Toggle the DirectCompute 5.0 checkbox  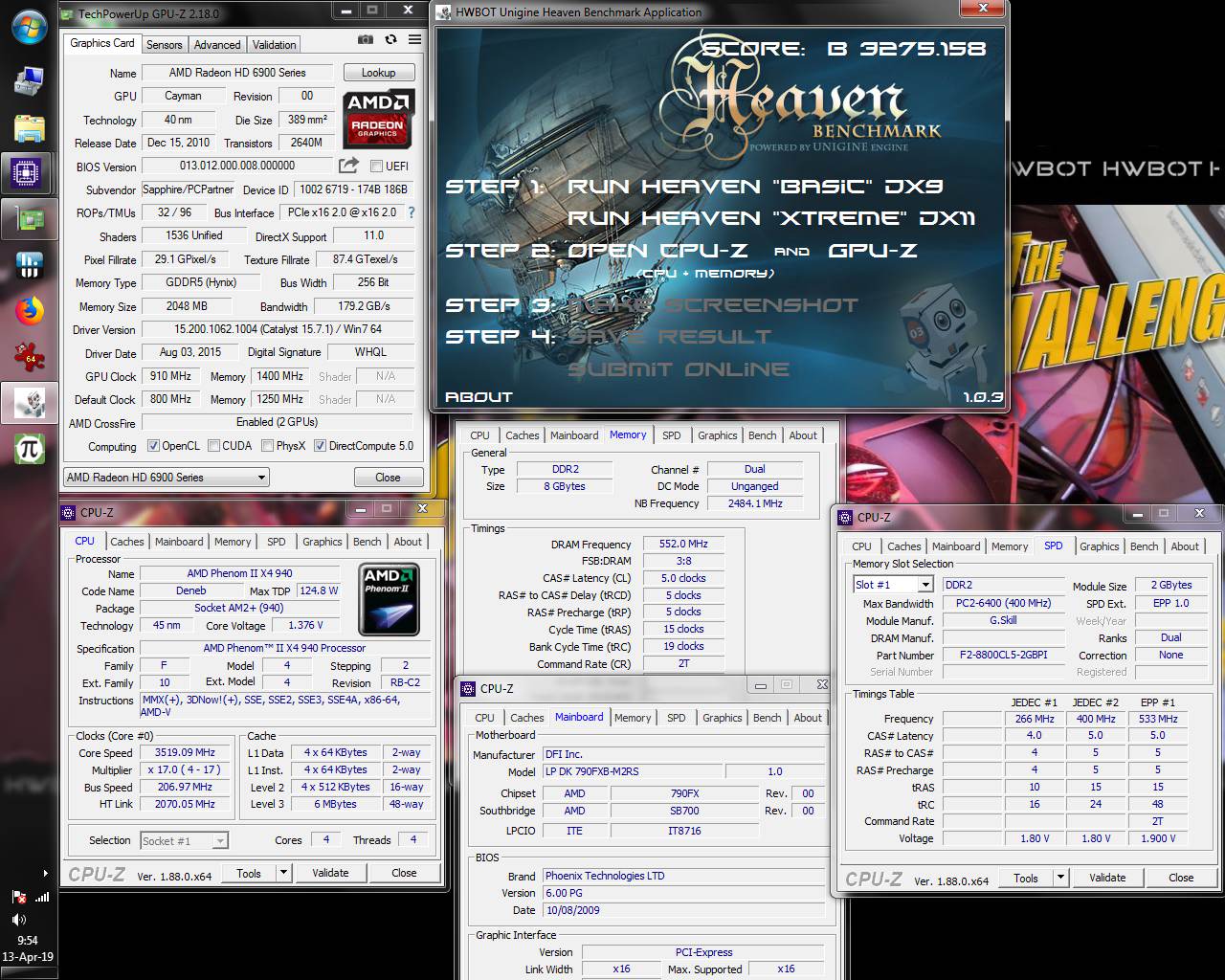[x=320, y=446]
